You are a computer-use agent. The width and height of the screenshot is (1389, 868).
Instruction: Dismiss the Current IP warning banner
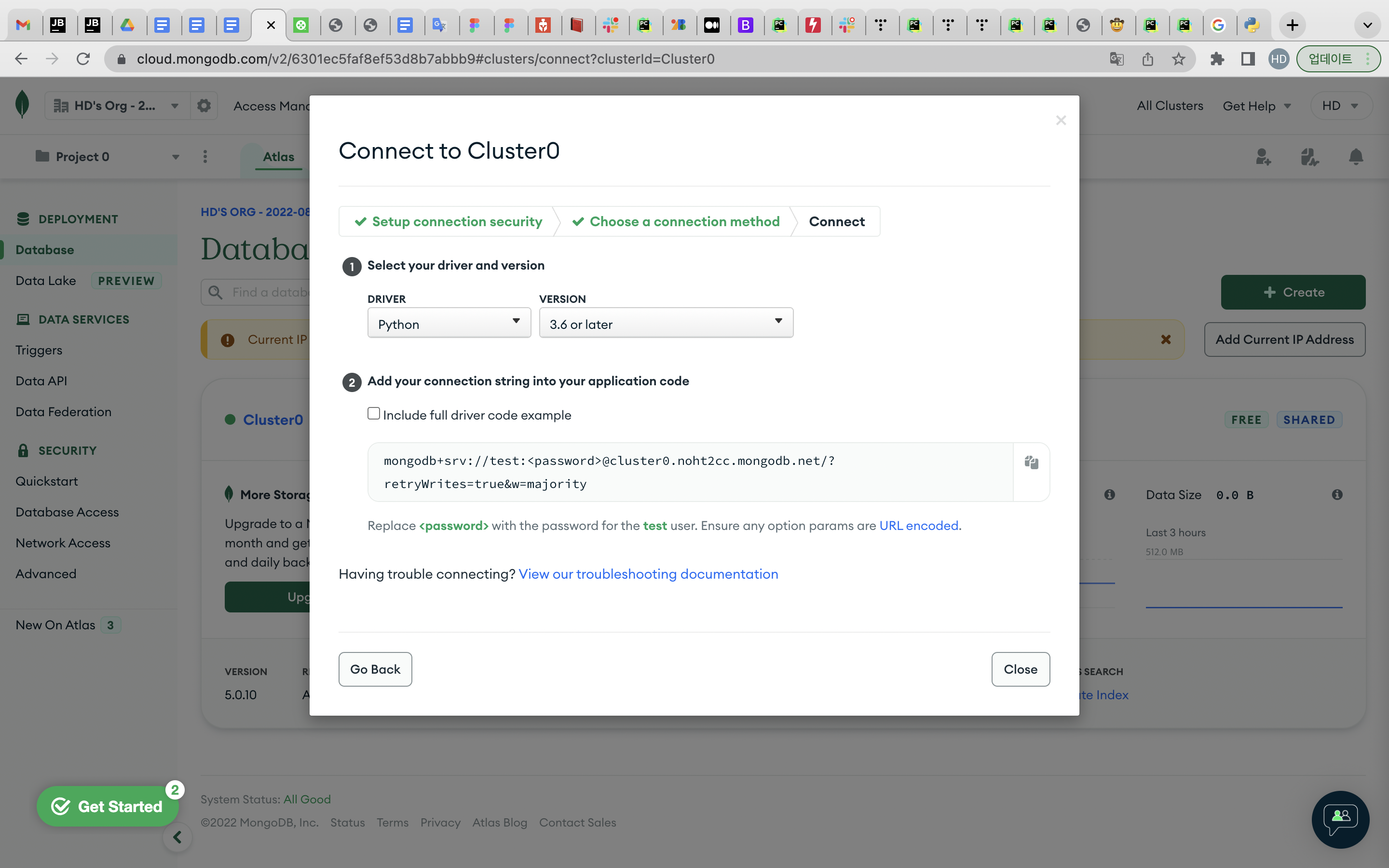pos(1166,339)
